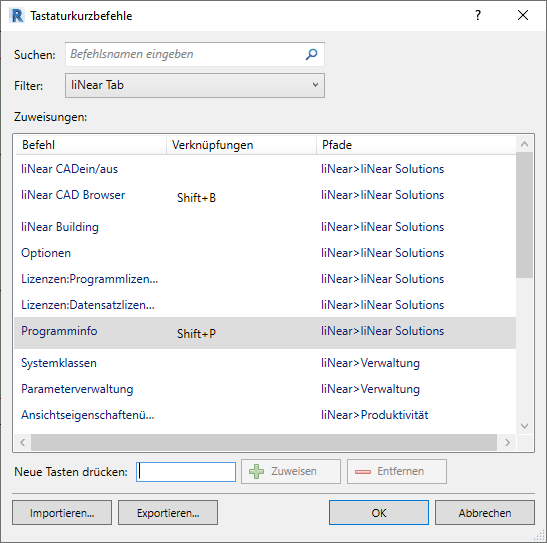Select the liNear CAD Browser command

click(x=73, y=195)
